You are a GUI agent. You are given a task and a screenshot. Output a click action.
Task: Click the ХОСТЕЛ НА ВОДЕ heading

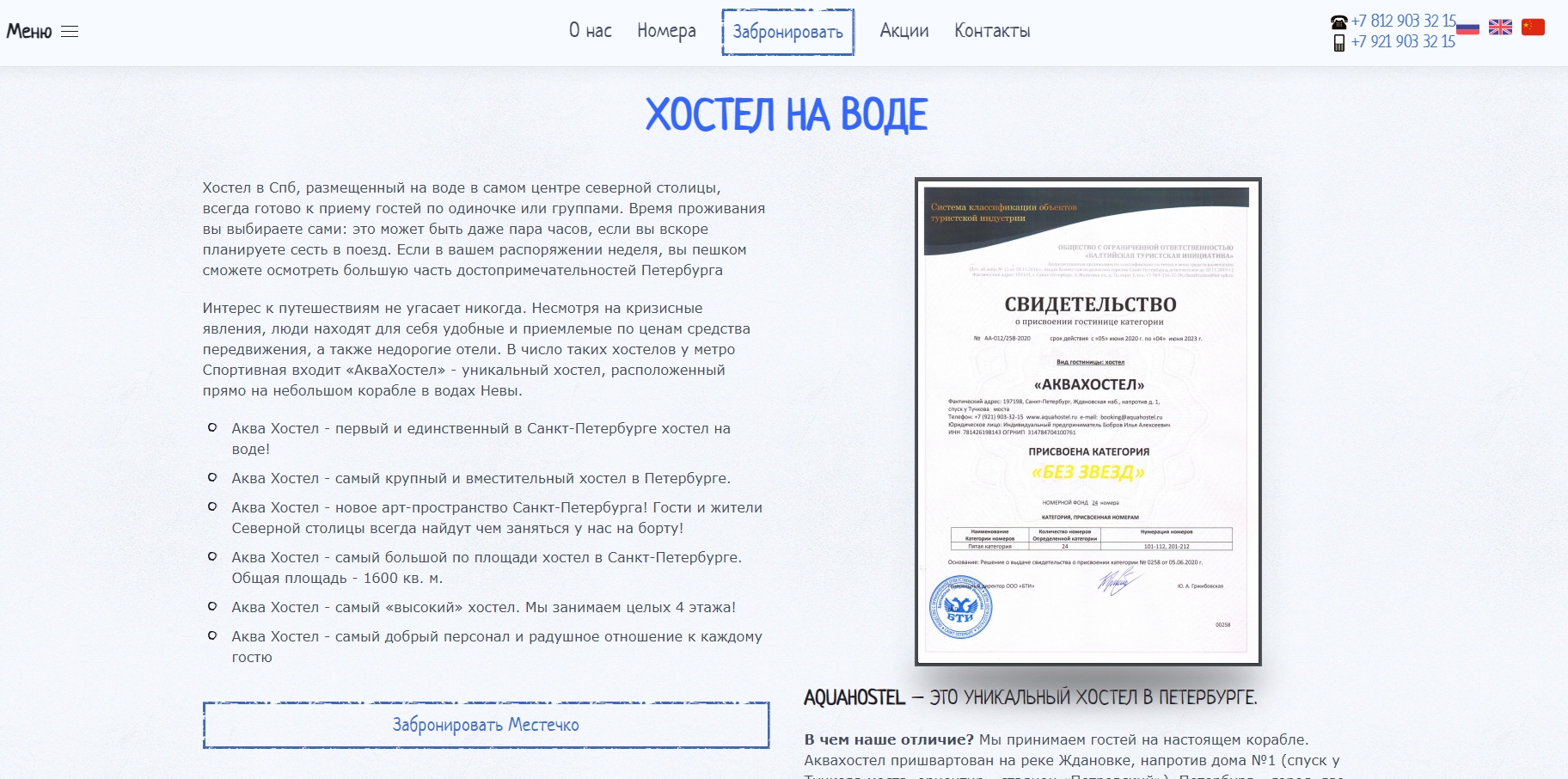[x=787, y=114]
